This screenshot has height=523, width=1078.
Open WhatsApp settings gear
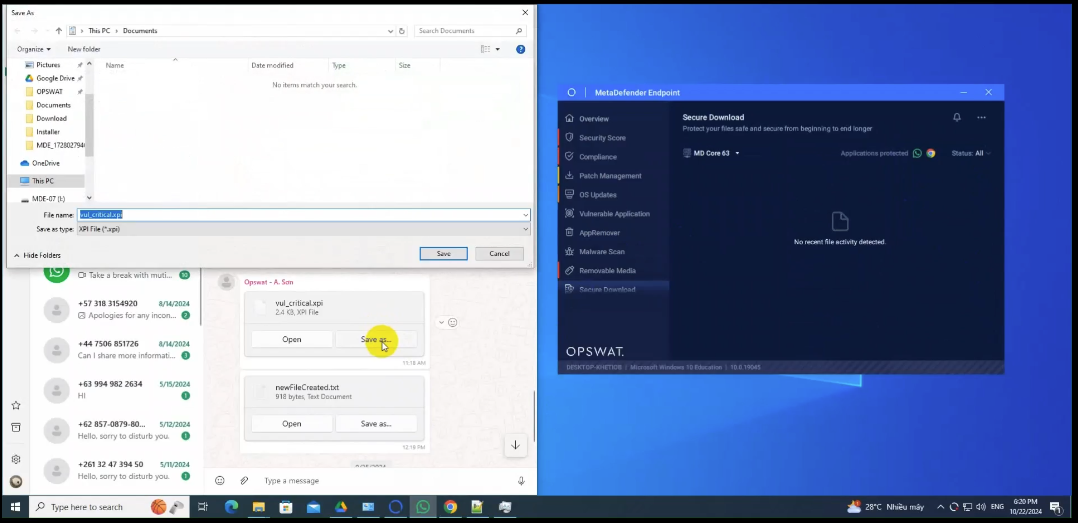click(16, 459)
